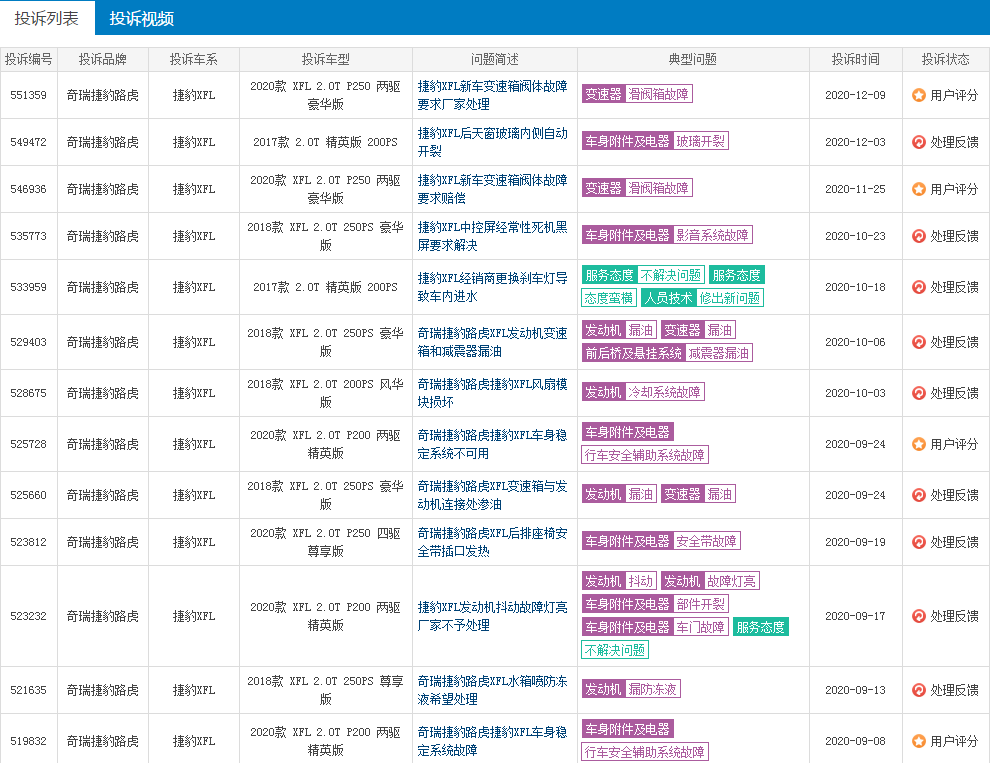Click the 影音系统故障 tag in row 535773
The width and height of the screenshot is (990, 763).
click(712, 235)
